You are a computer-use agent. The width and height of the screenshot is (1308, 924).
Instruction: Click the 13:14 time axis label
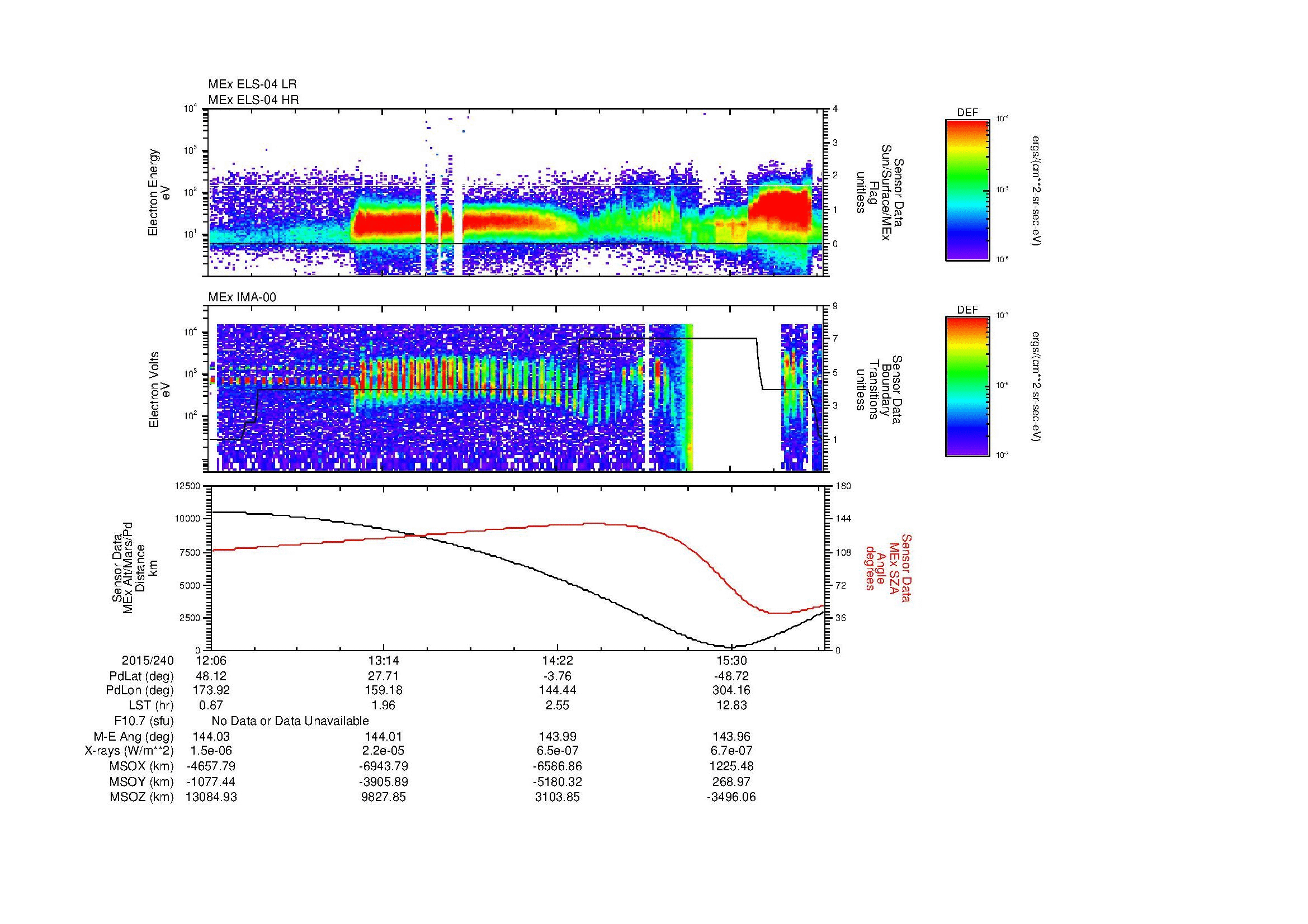coord(384,660)
